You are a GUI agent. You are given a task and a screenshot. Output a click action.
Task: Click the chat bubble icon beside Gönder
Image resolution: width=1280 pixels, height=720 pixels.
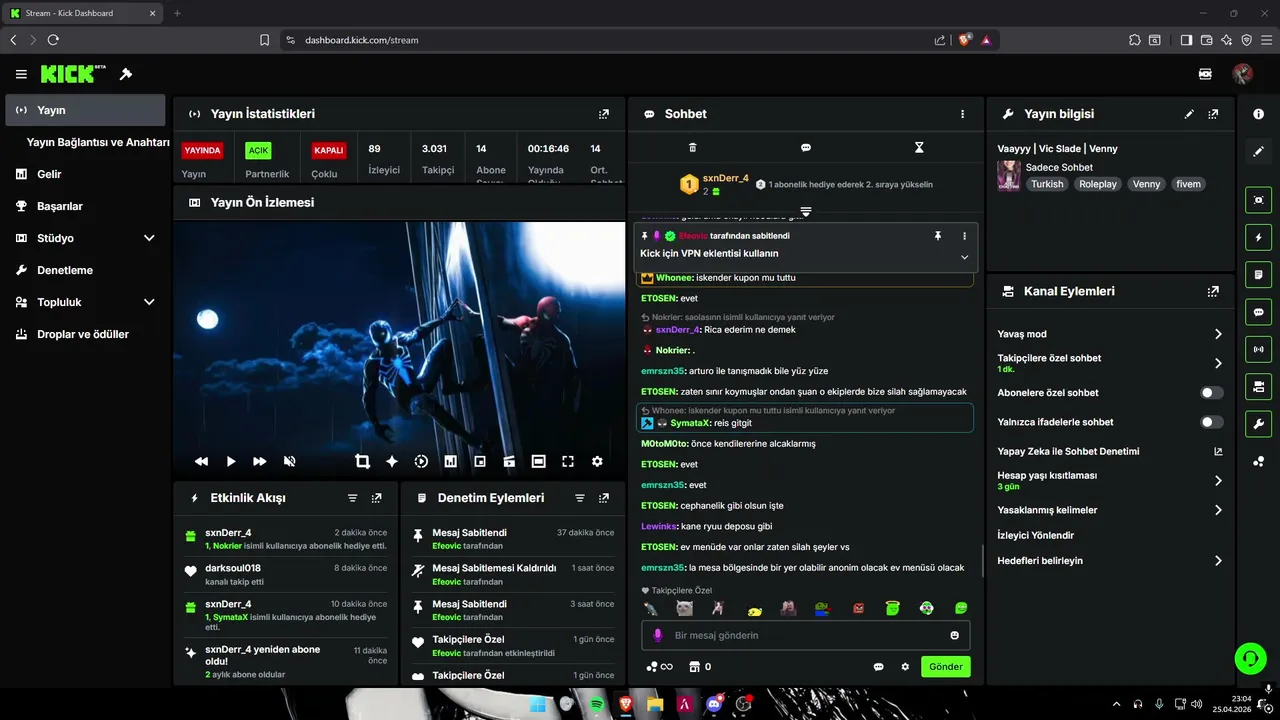pos(879,667)
